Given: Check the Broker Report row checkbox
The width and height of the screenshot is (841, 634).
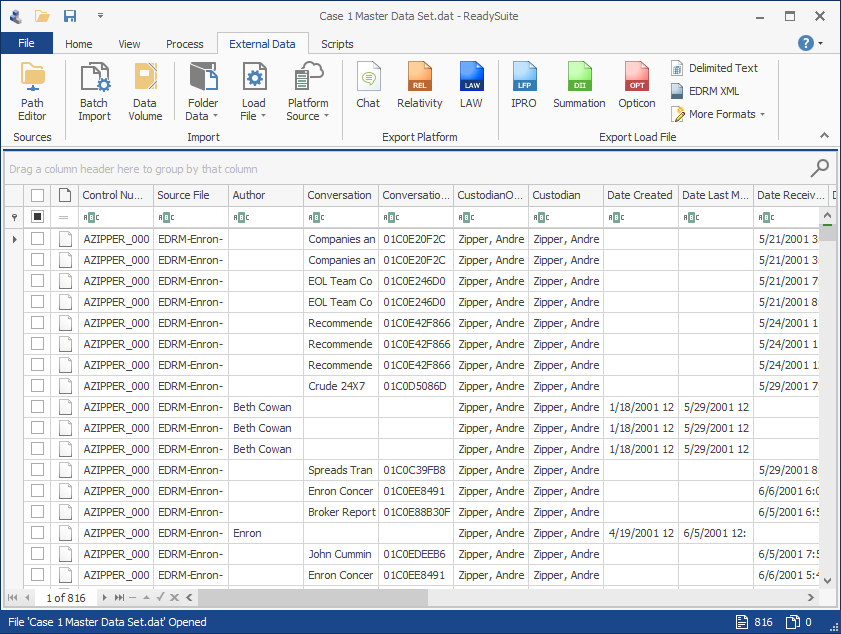Looking at the screenshot, I should (38, 512).
